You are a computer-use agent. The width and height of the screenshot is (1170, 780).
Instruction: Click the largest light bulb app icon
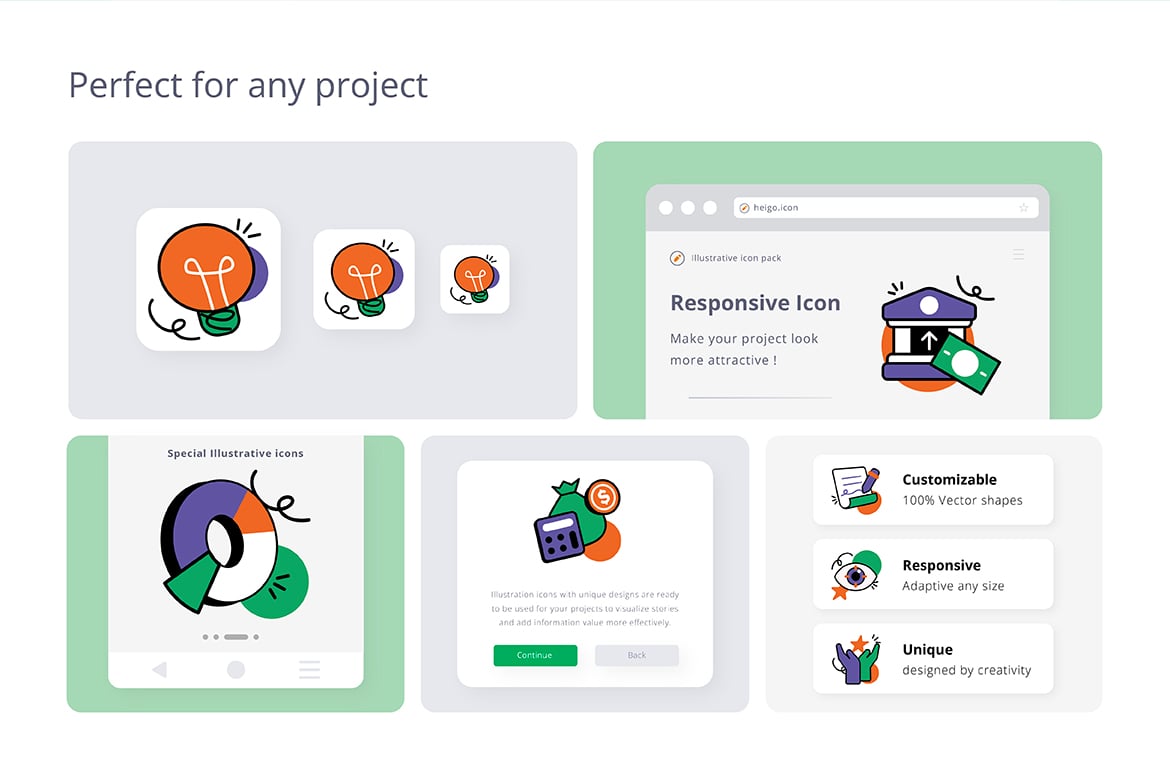click(x=208, y=279)
